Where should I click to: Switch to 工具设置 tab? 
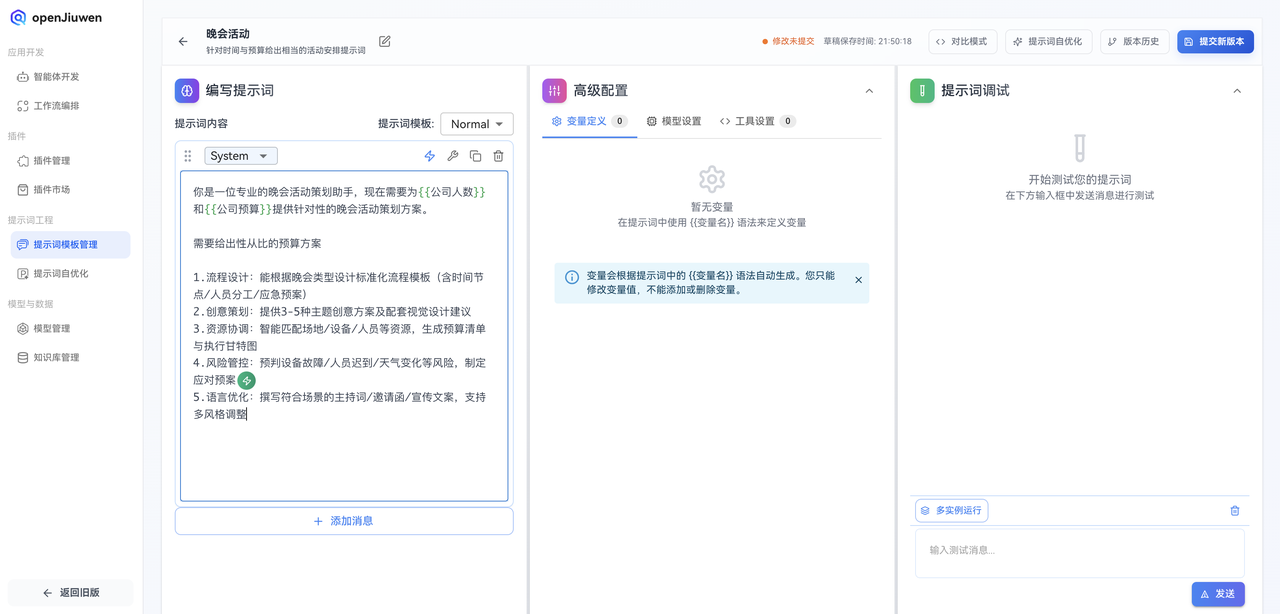[757, 121]
